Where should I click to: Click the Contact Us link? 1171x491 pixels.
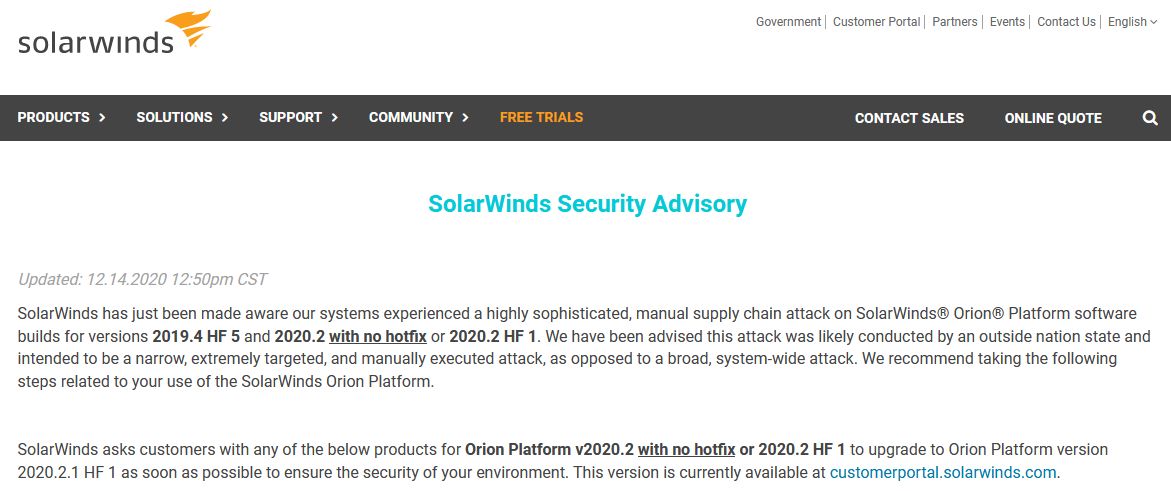pos(1066,22)
